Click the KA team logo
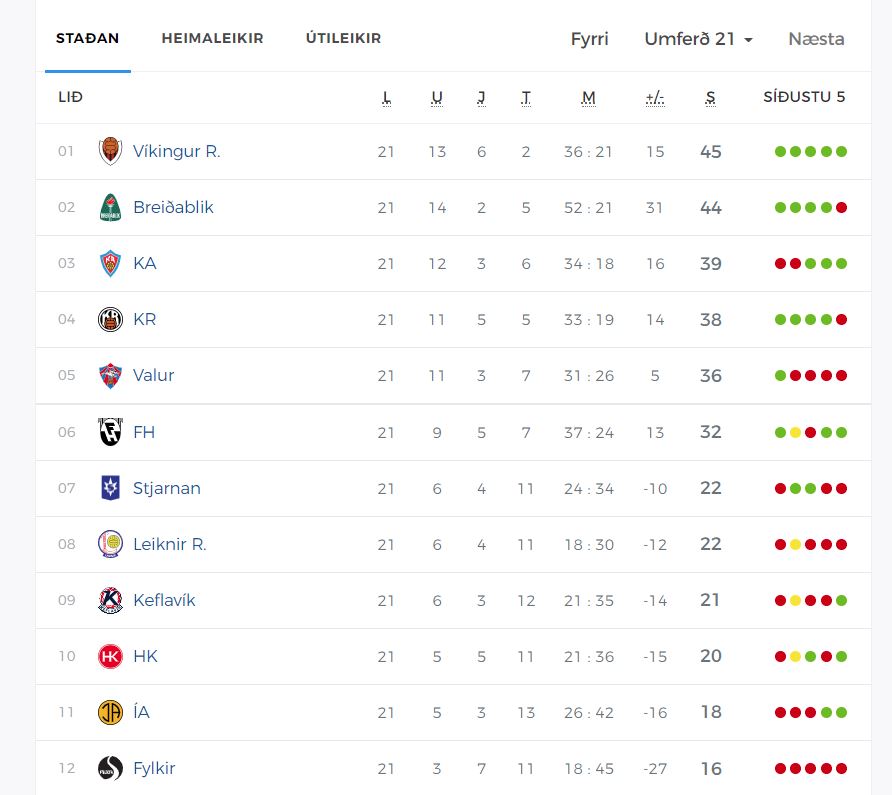This screenshot has height=795, width=892. (110, 264)
